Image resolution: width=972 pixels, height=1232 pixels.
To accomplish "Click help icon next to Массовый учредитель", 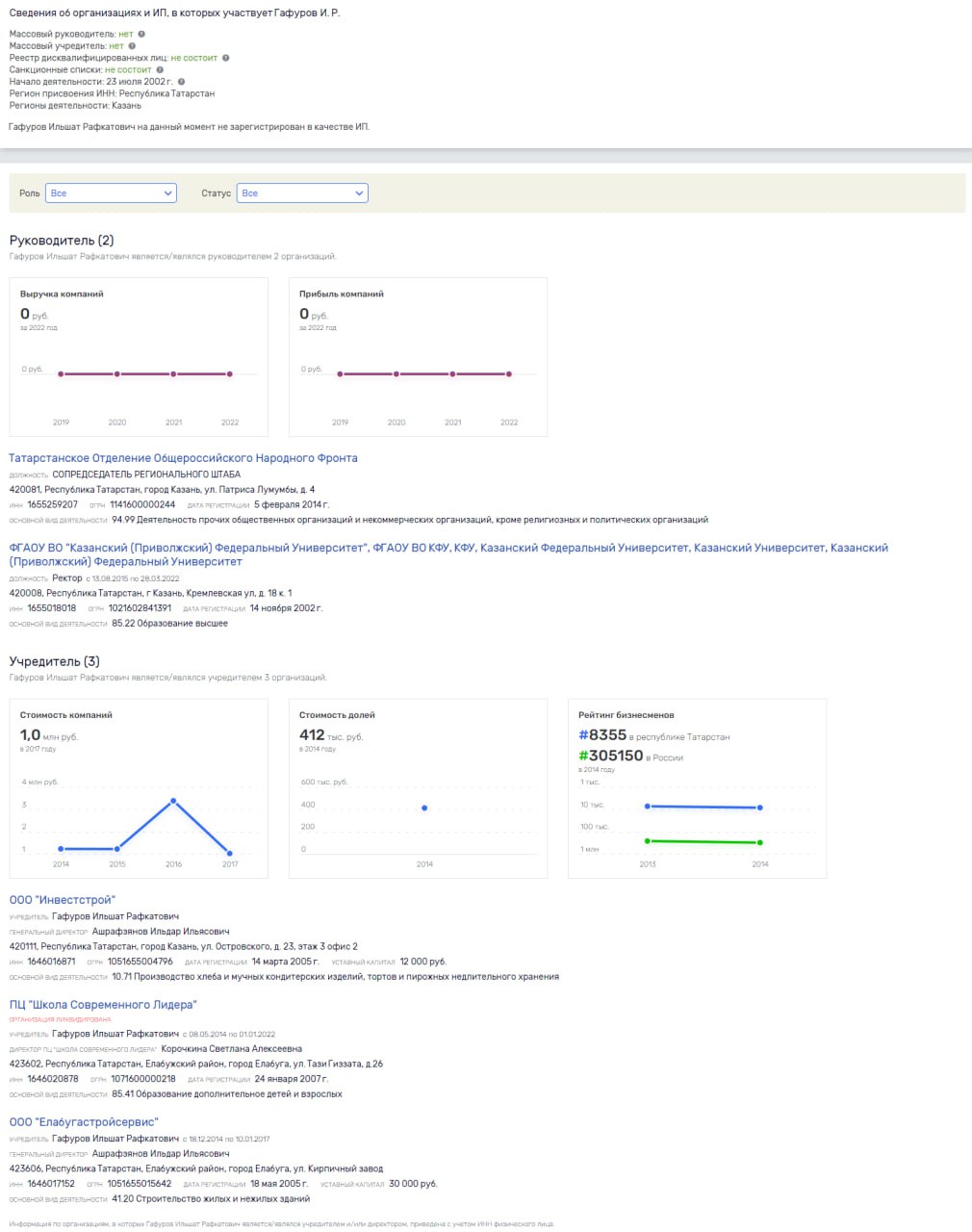I will 132,45.
